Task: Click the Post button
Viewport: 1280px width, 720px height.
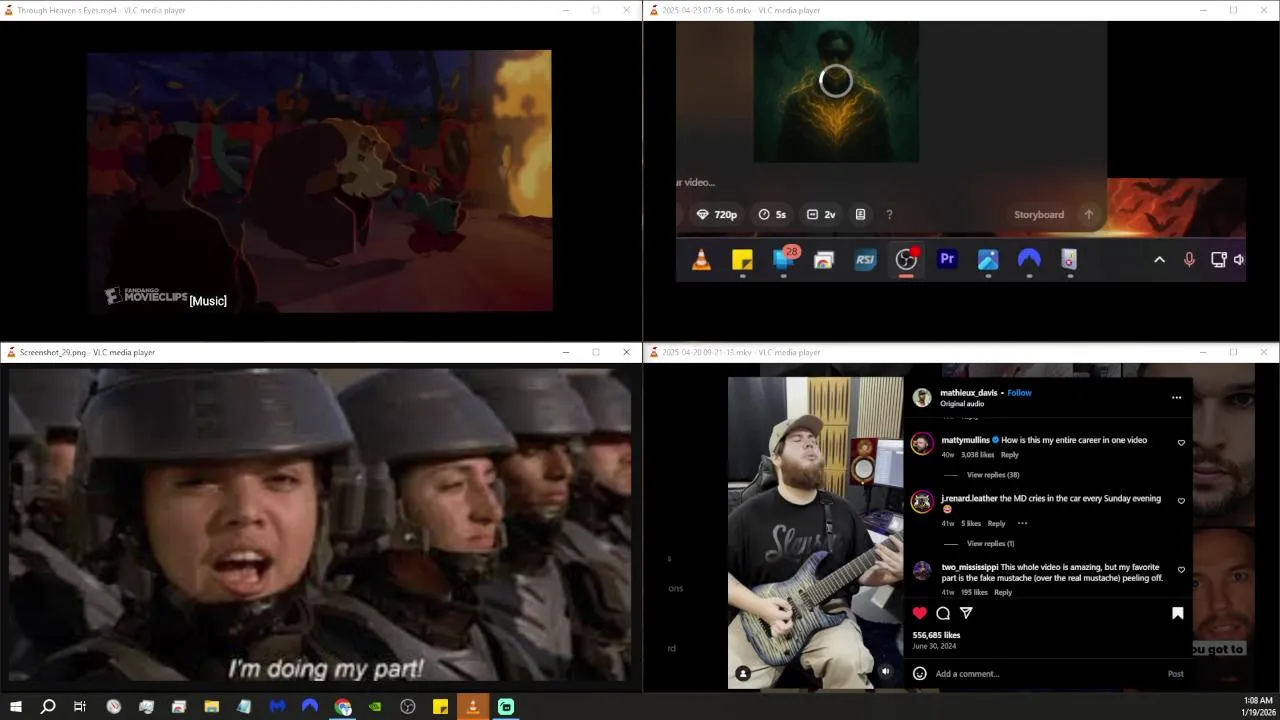Action: click(1175, 674)
